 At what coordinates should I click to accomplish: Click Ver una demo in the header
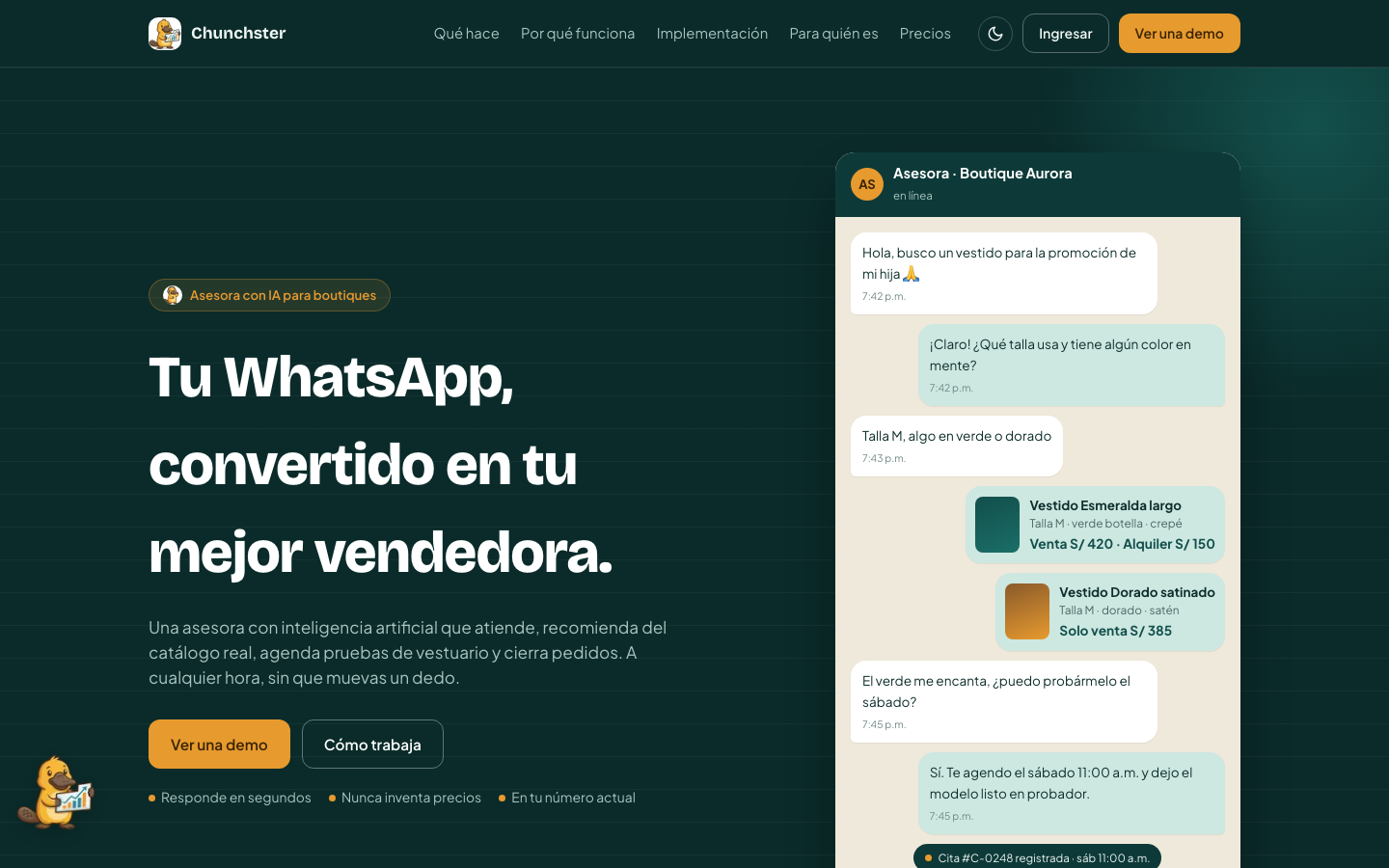pyautogui.click(x=1180, y=34)
